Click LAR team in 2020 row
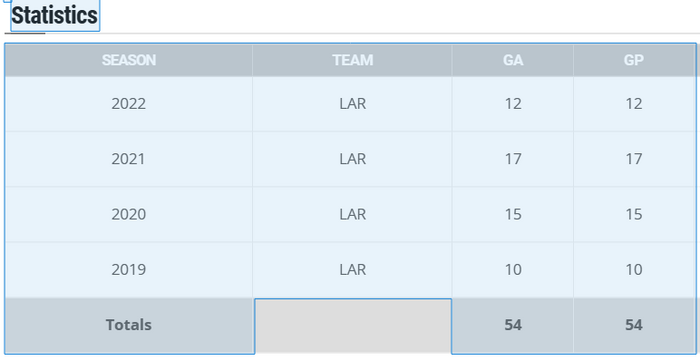700x361 pixels. point(352,215)
